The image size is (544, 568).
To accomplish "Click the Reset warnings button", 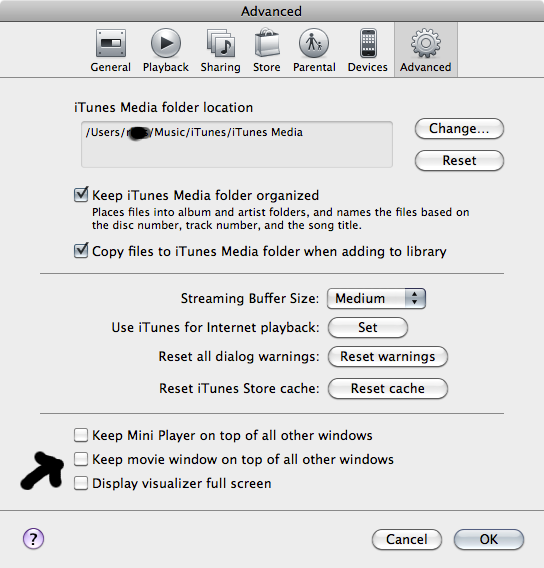I will coord(388,356).
